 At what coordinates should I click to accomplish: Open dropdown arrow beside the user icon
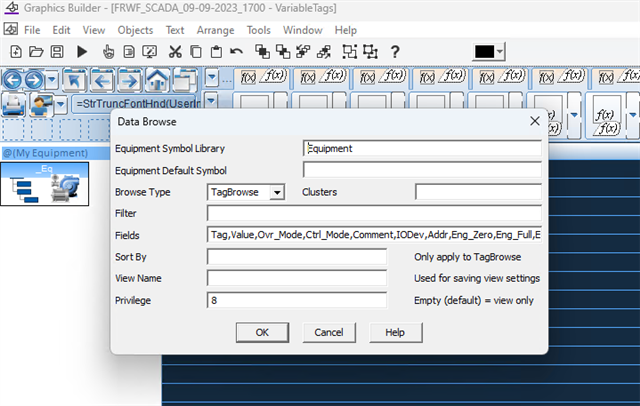click(x=61, y=104)
